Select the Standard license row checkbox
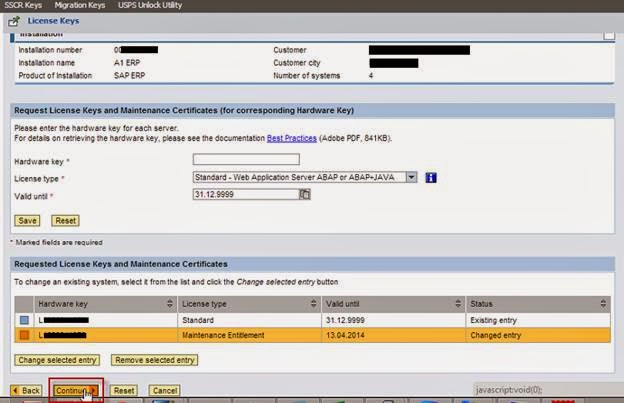This screenshot has height=403, width=624. click(x=24, y=320)
